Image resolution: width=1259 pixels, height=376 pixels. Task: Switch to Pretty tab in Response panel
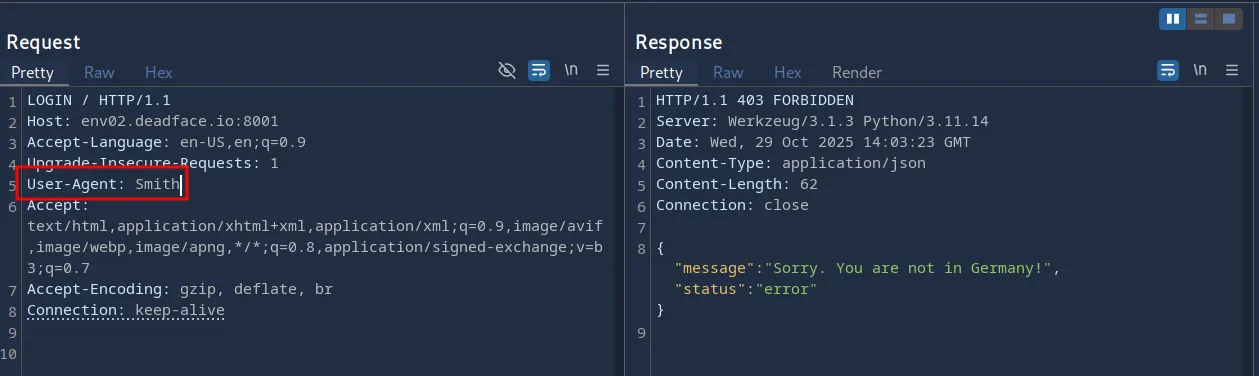(x=661, y=72)
